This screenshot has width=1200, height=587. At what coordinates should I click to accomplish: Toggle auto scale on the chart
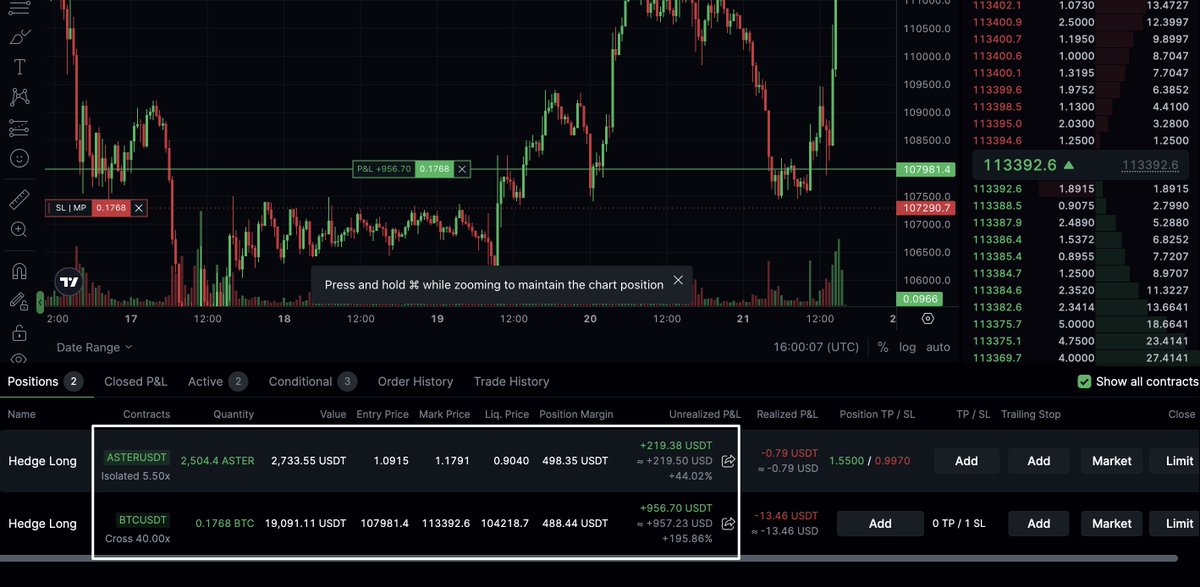point(938,347)
